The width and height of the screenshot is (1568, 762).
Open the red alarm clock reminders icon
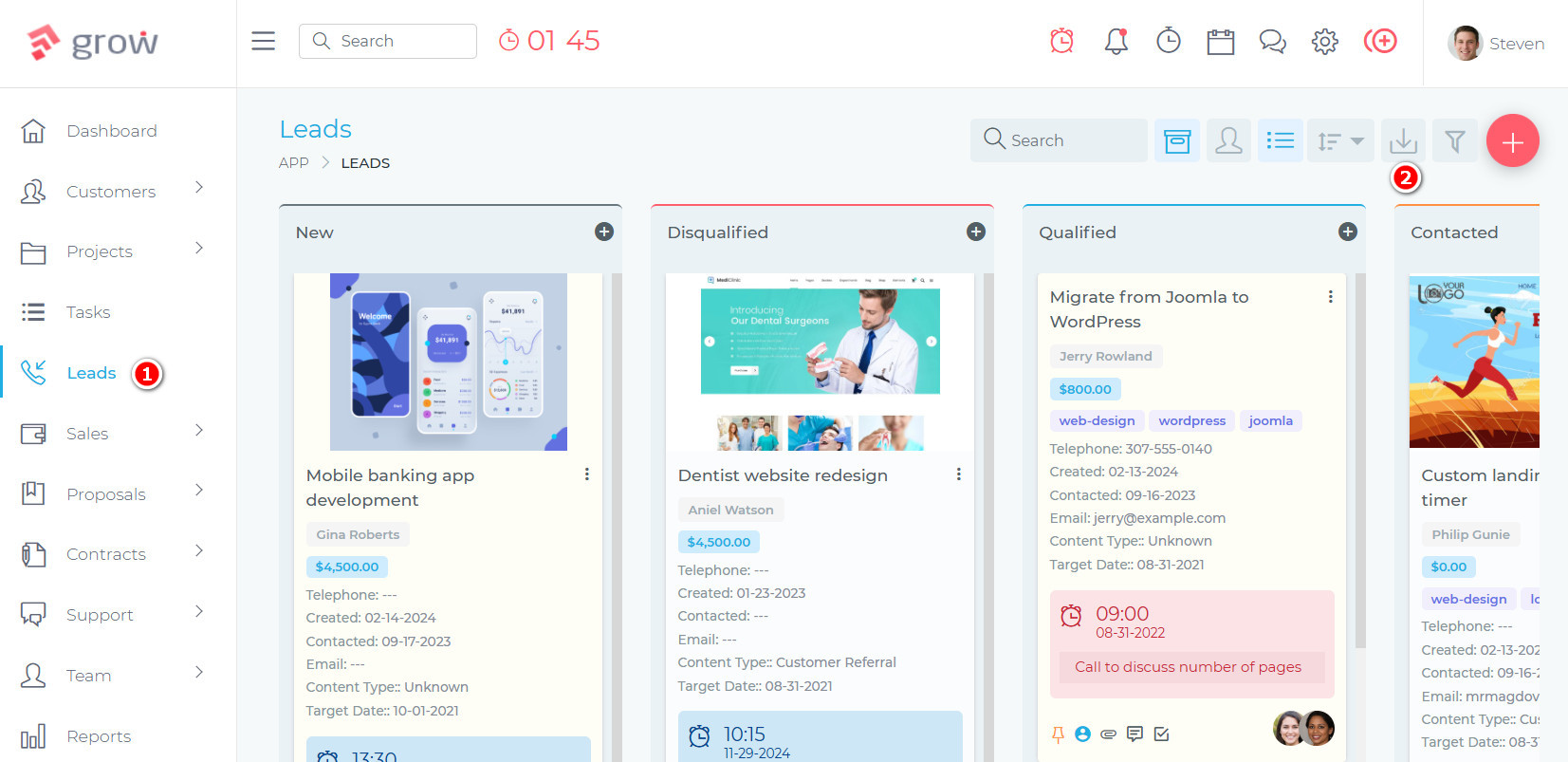point(1061,41)
